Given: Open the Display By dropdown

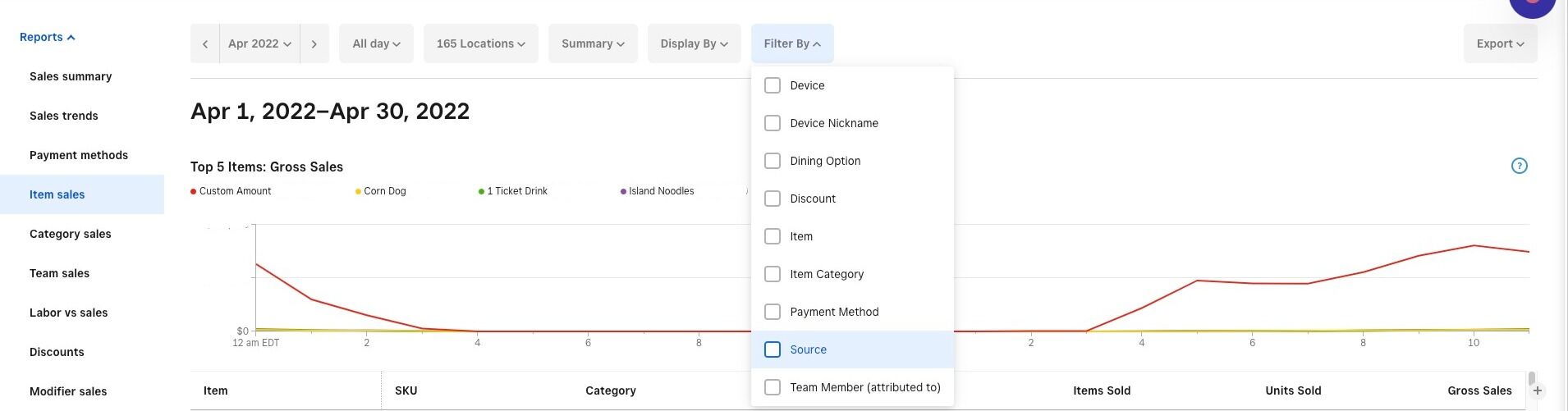Looking at the screenshot, I should pos(694,44).
